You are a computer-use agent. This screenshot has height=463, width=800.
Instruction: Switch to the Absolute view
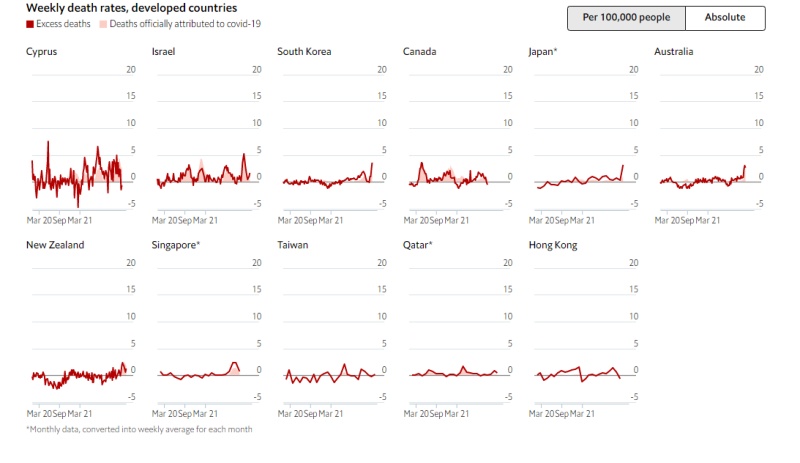tap(725, 18)
